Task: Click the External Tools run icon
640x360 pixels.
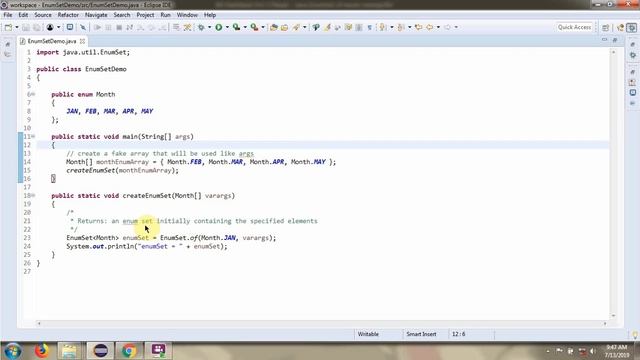Action: [254, 27]
